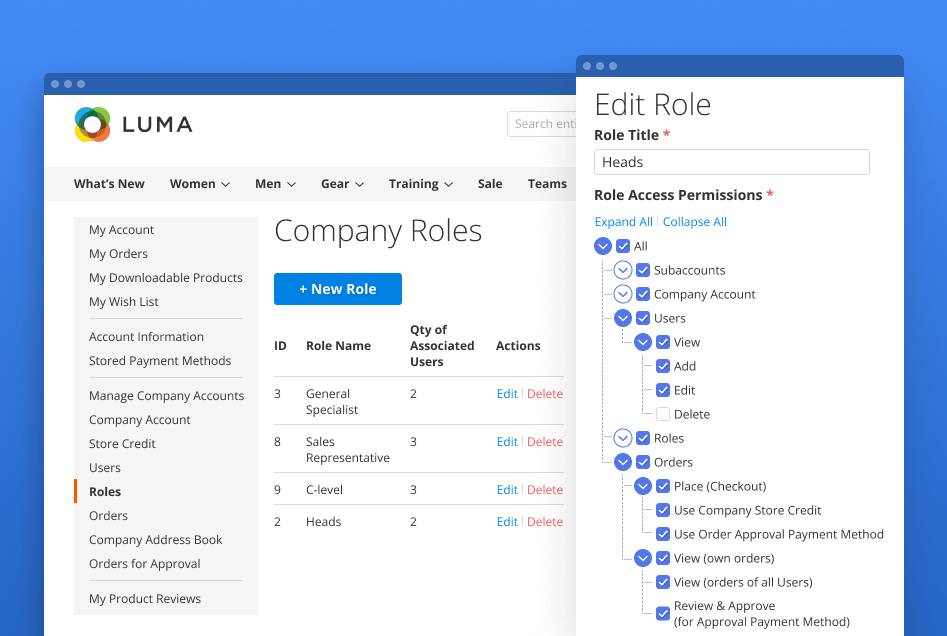Open the Sale menu
947x636 pixels.
coord(489,184)
